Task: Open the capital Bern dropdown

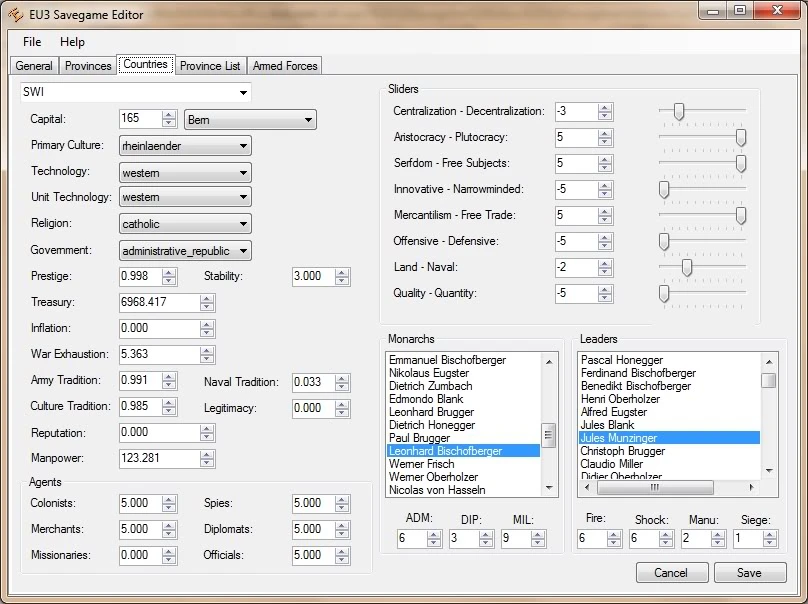Action: pos(308,120)
